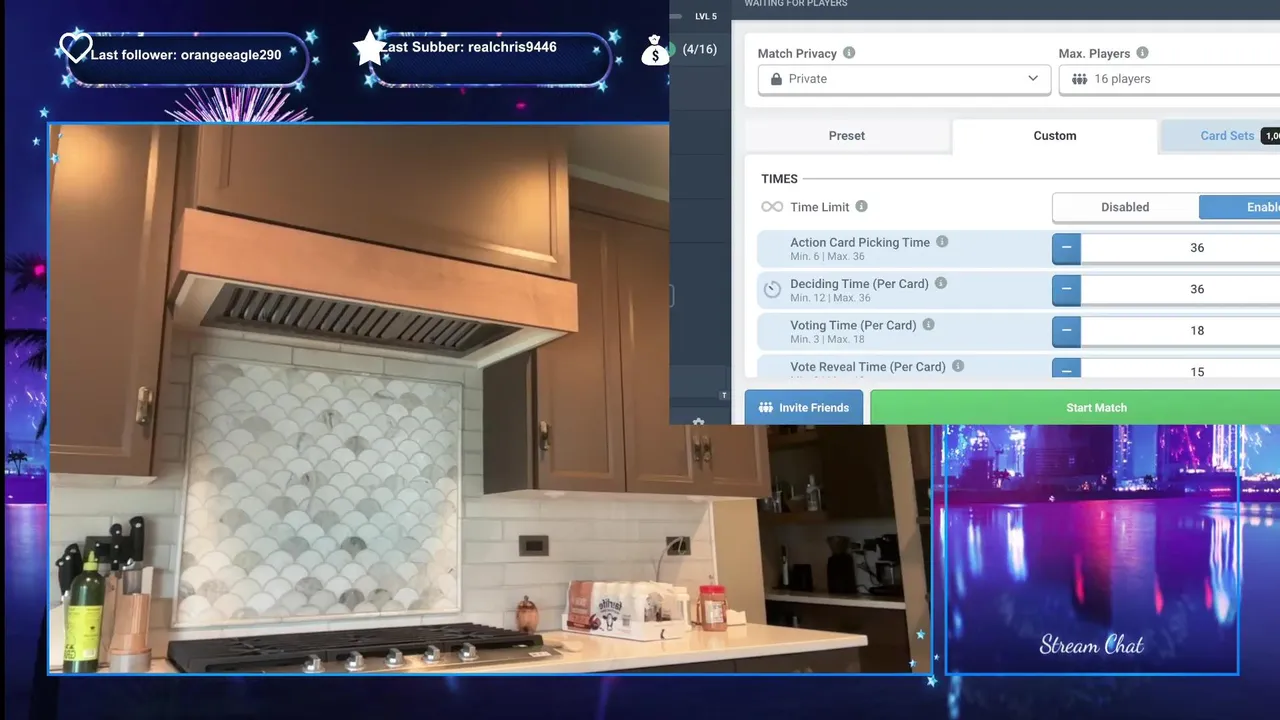Click the Action Card Picking Time value 36
The height and width of the screenshot is (720, 1280).
click(1197, 248)
